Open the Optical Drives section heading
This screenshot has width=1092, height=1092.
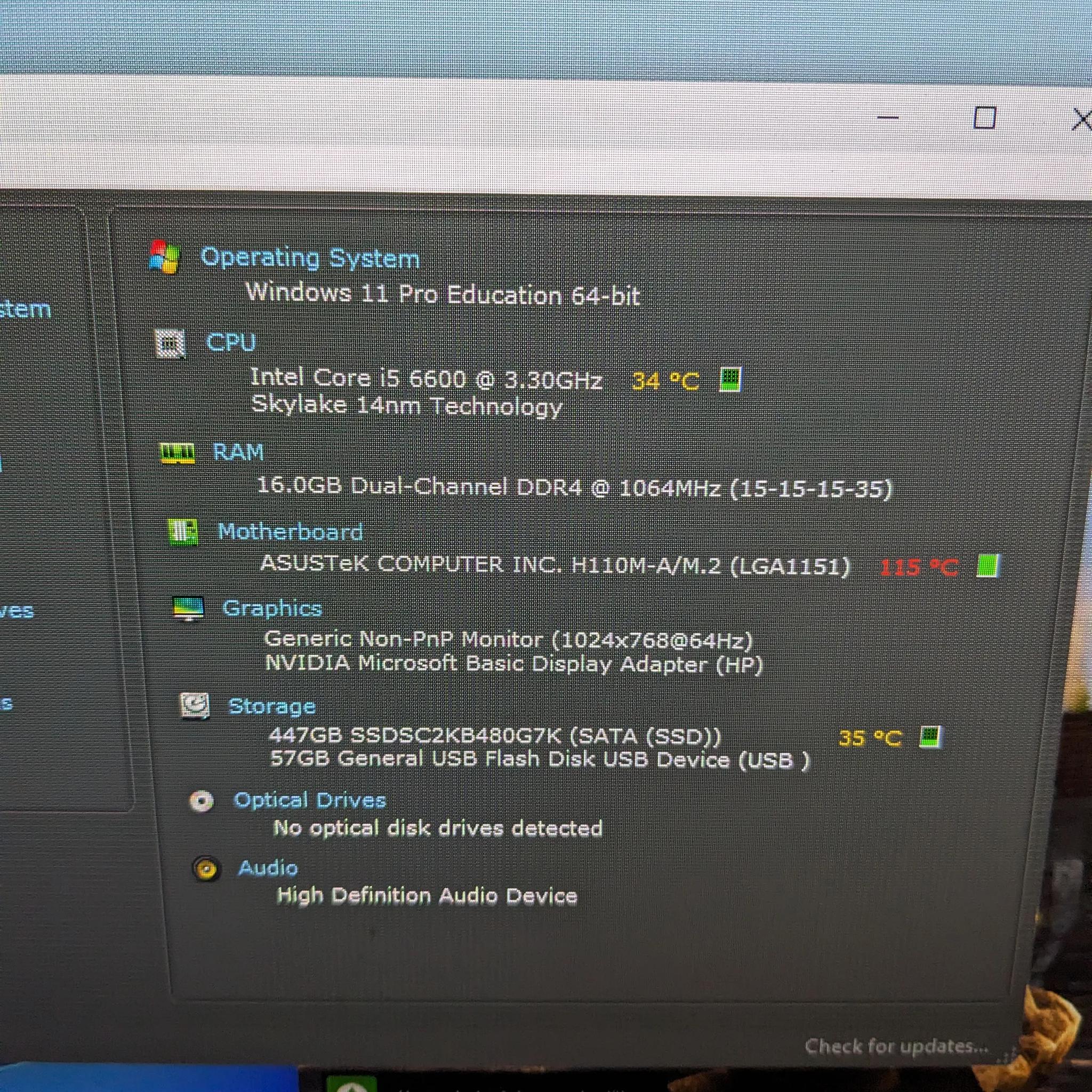click(310, 800)
